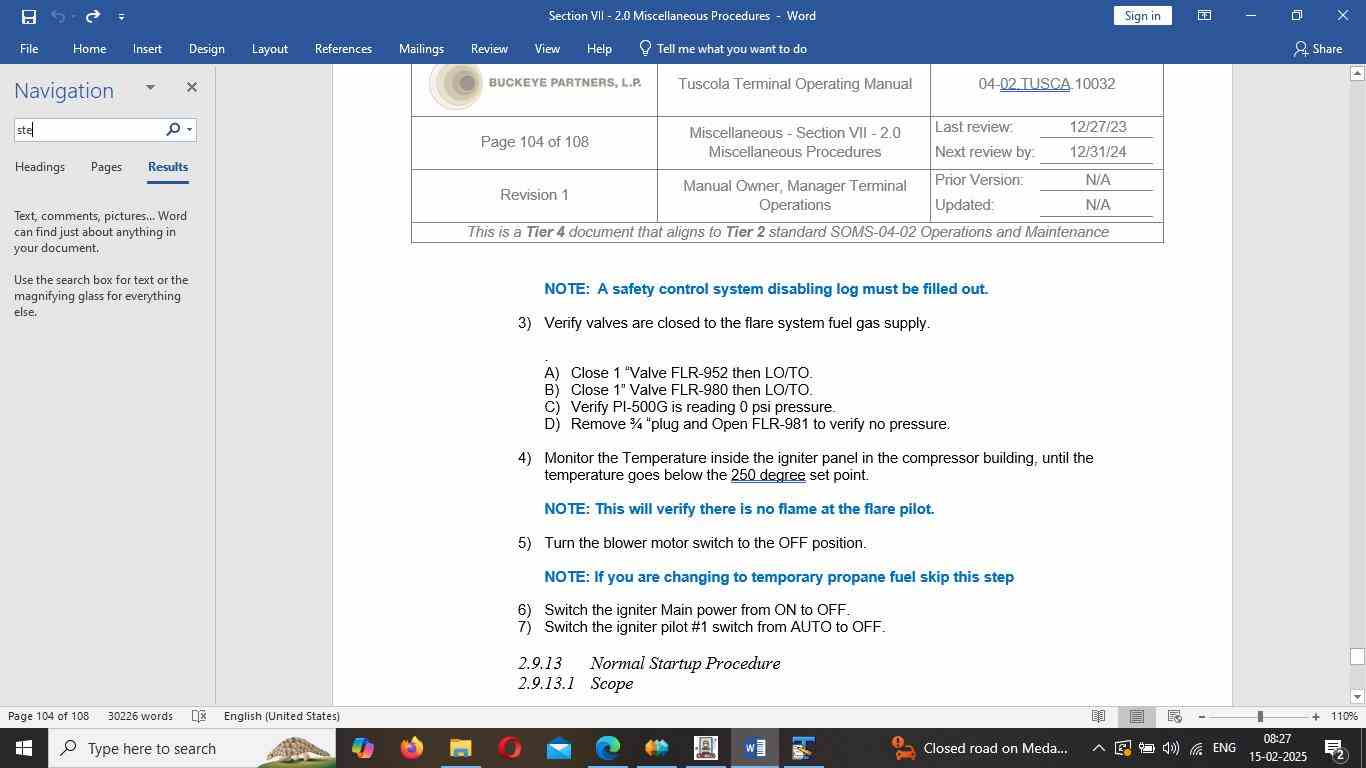
Task: Click the magnifying glass search icon
Action: pos(173,129)
